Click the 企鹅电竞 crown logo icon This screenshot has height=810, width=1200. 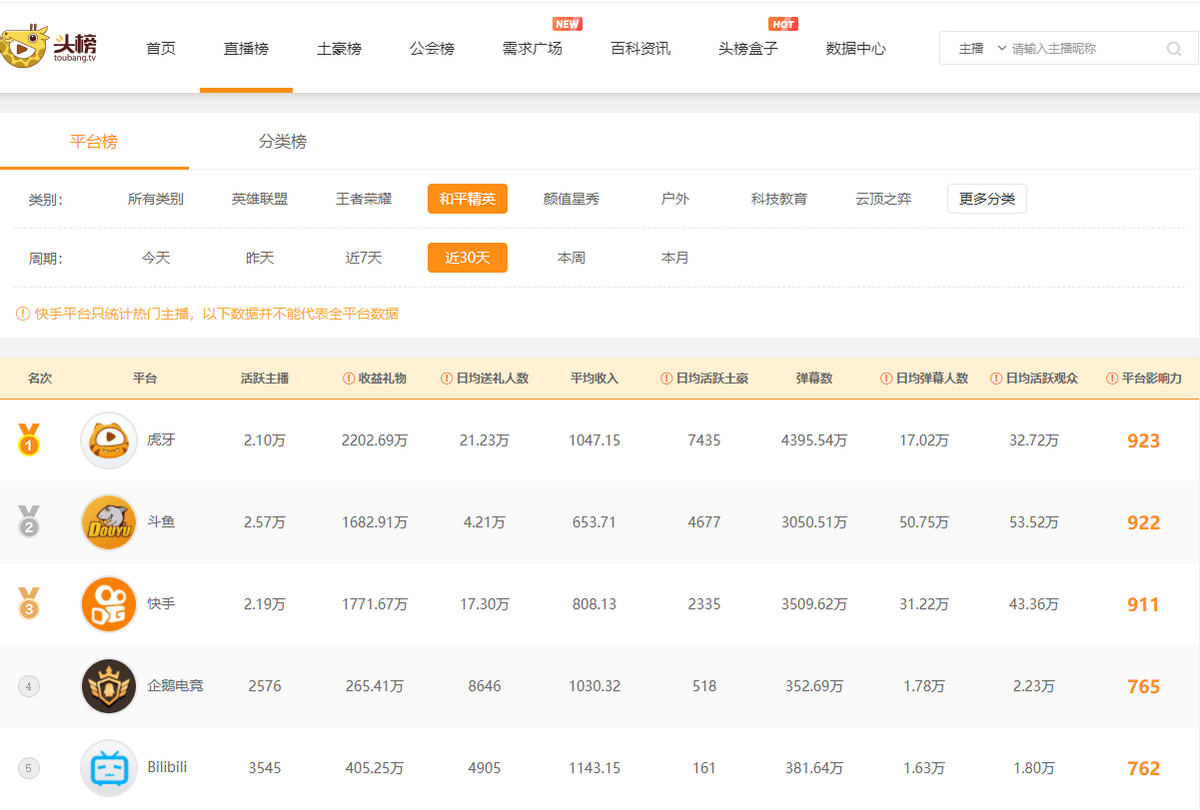click(x=108, y=686)
